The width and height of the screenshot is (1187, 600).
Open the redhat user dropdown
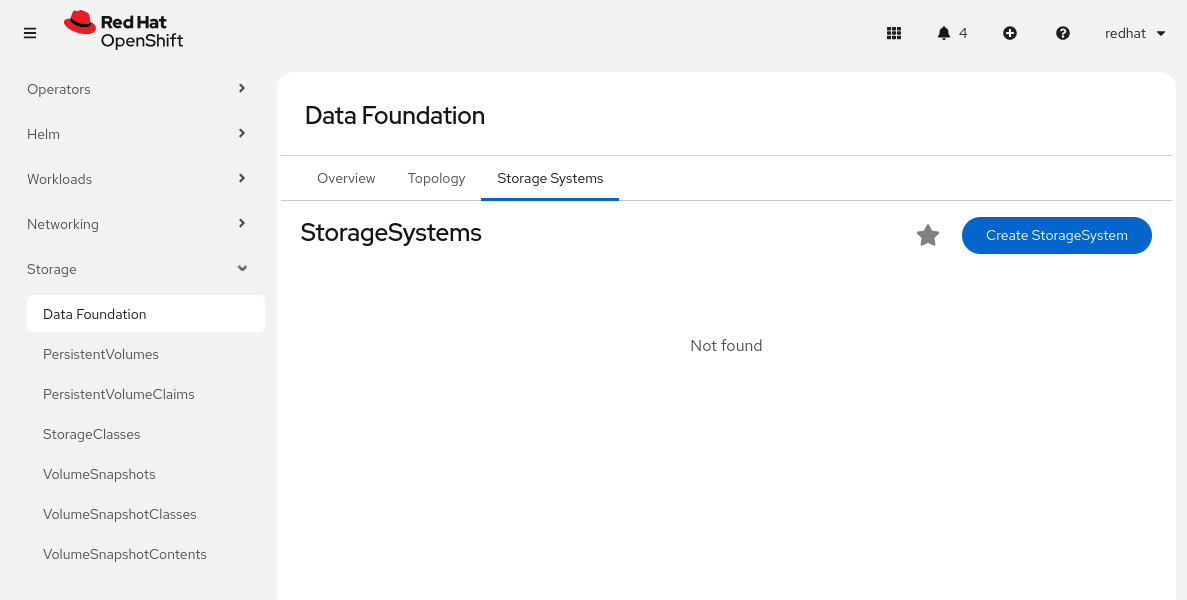[x=1135, y=33]
